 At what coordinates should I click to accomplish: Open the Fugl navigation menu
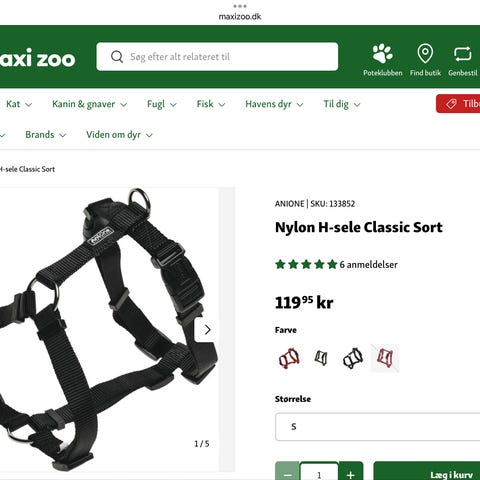coord(162,104)
